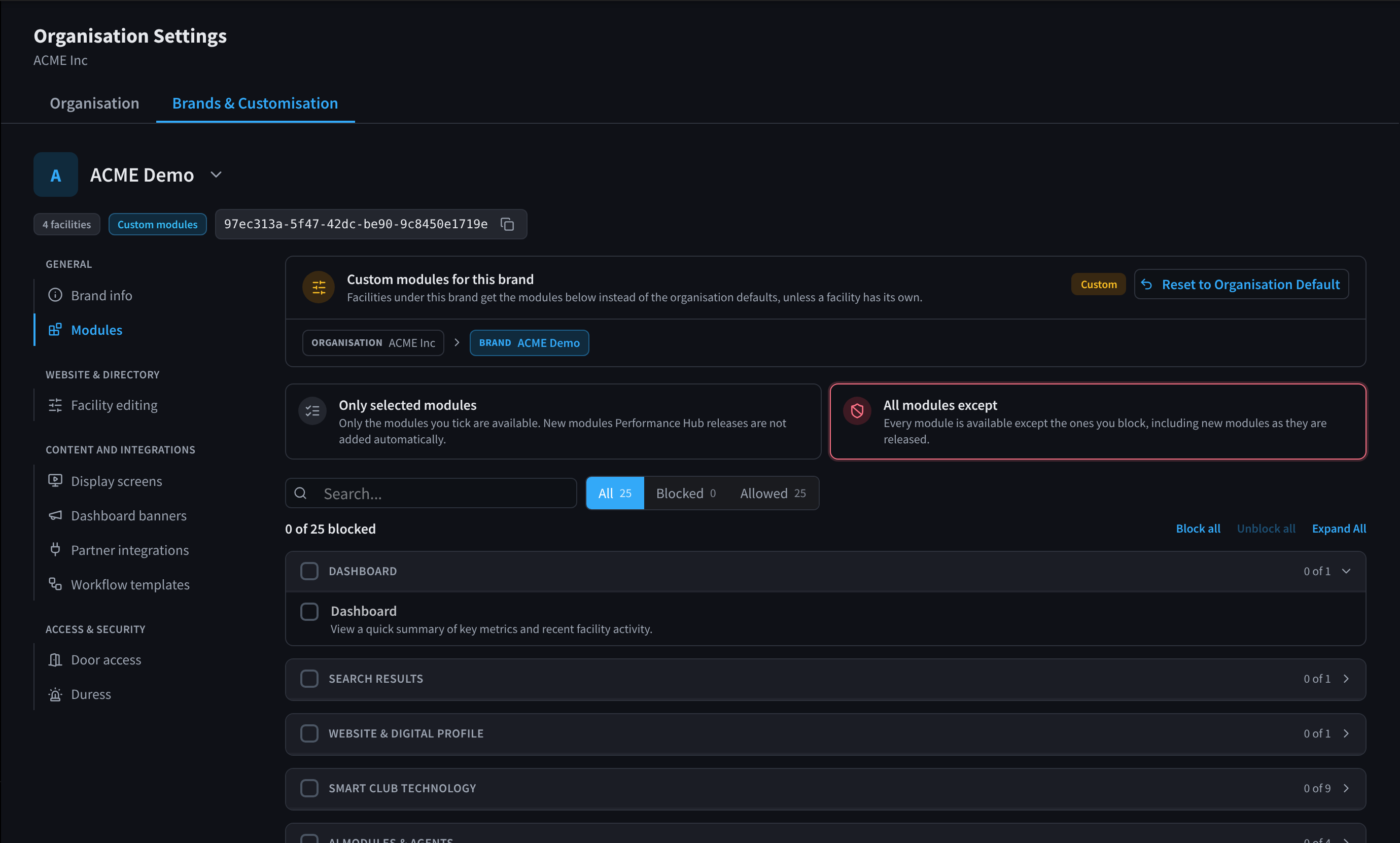
Task: Expand the WEBSITE & DIGITAL PROFILE chevron
Action: click(x=1346, y=733)
